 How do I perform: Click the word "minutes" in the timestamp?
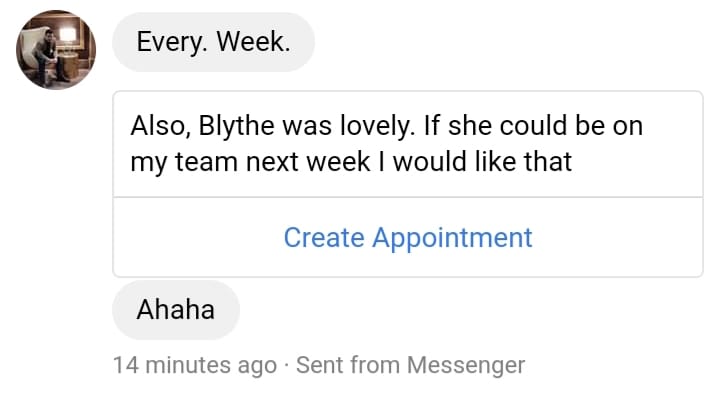coord(188,366)
